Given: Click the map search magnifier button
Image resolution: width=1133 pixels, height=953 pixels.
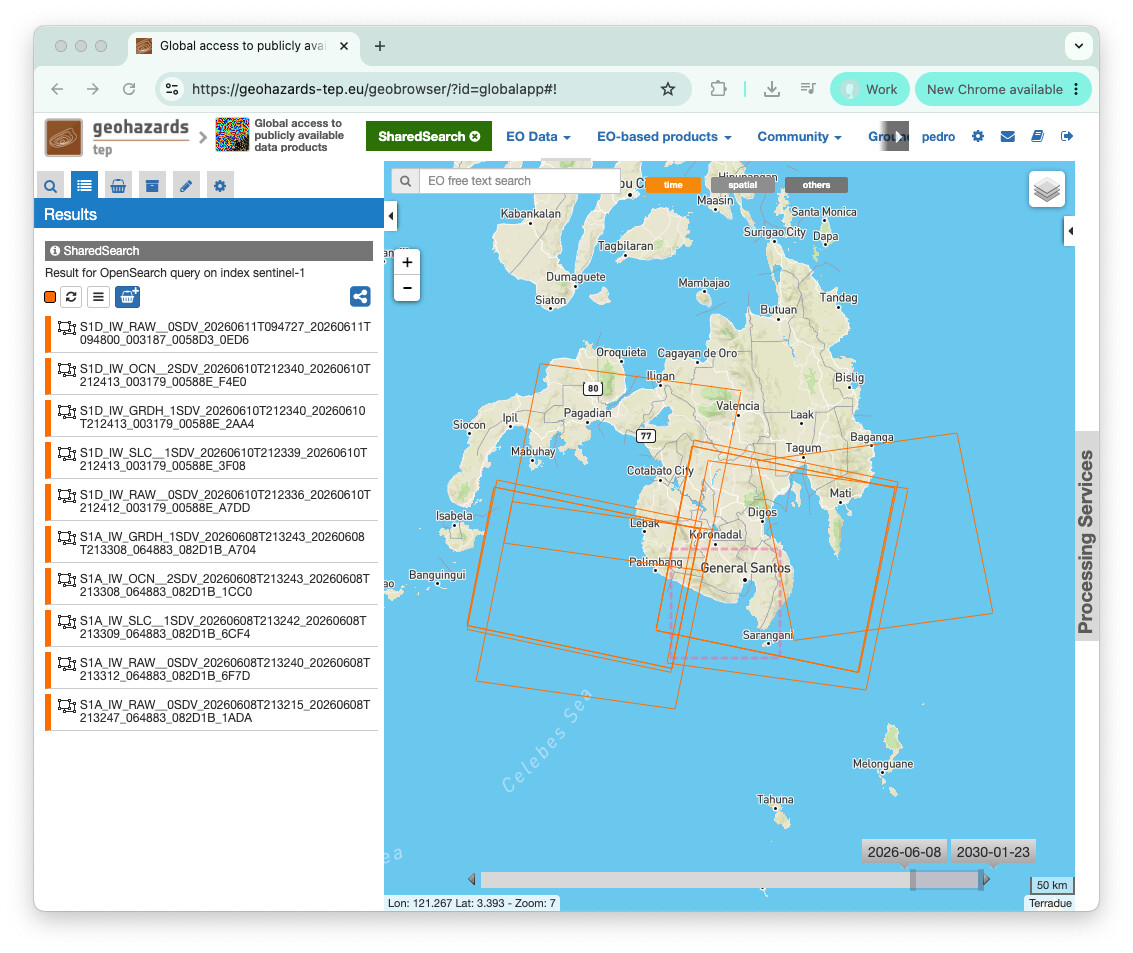Looking at the screenshot, I should tap(405, 181).
